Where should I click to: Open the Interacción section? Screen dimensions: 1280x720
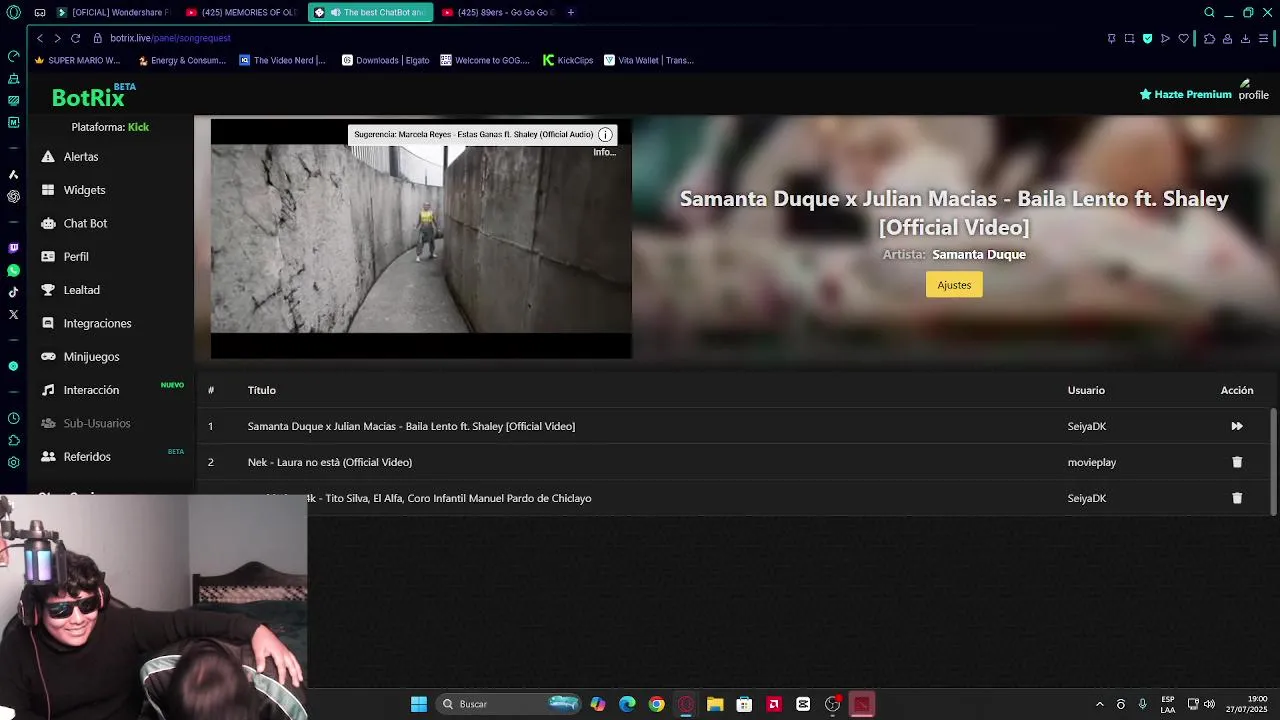point(91,390)
